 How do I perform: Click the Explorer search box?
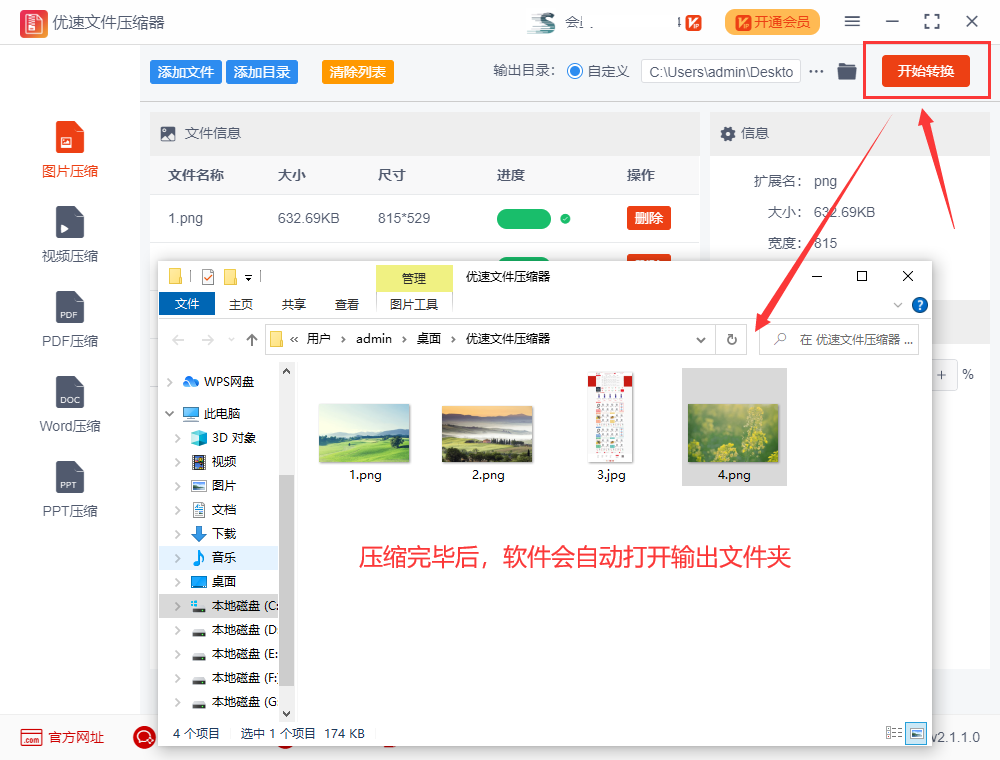point(839,339)
